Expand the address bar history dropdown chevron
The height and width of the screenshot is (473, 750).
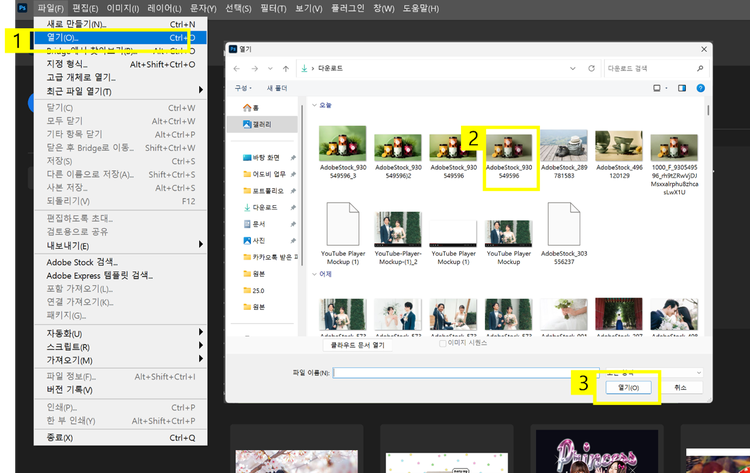pyautogui.click(x=573, y=68)
